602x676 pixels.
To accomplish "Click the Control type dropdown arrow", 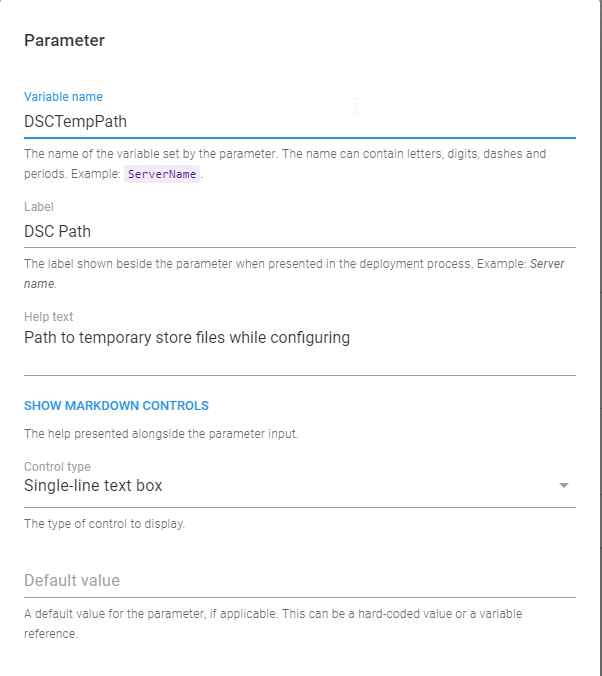I will click(563, 486).
